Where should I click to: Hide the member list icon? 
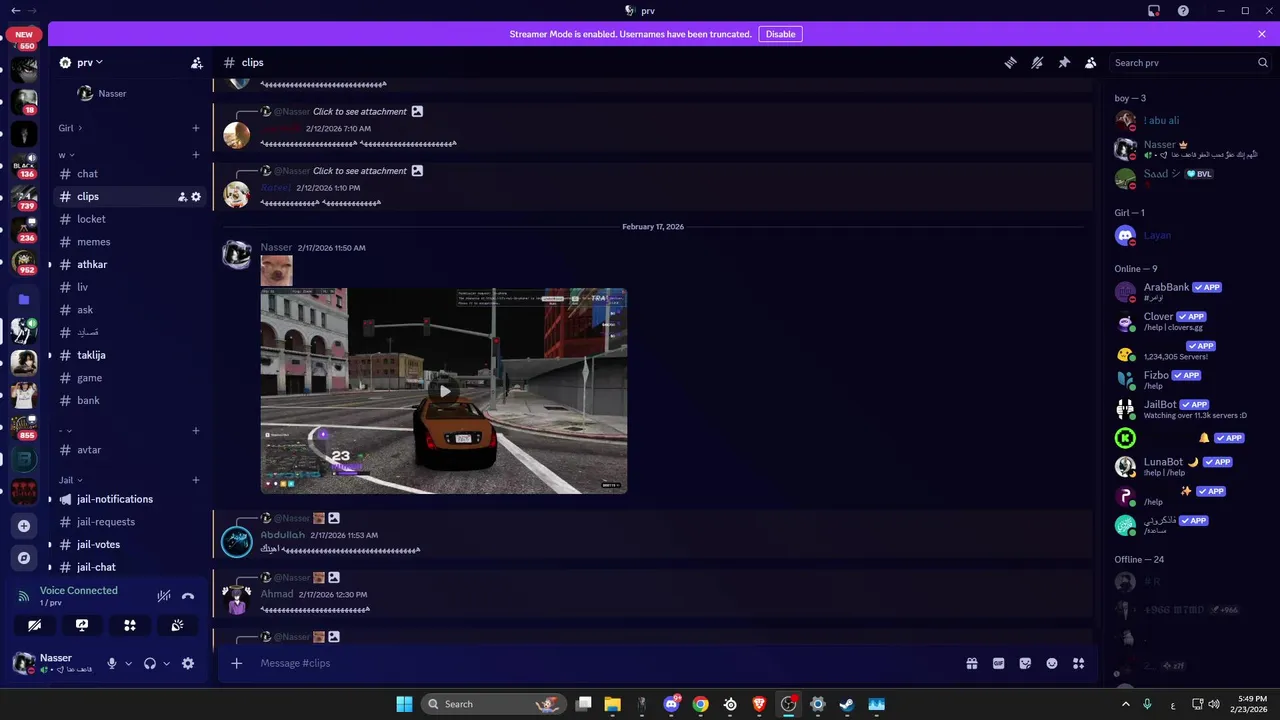(1091, 62)
